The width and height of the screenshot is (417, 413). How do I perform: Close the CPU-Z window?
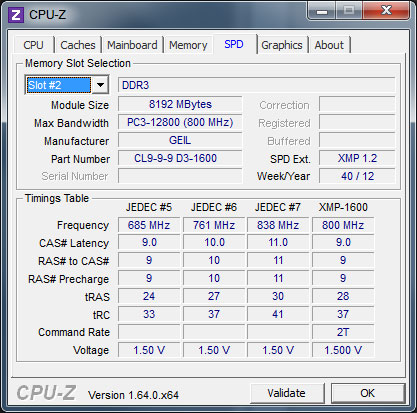(x=386, y=11)
